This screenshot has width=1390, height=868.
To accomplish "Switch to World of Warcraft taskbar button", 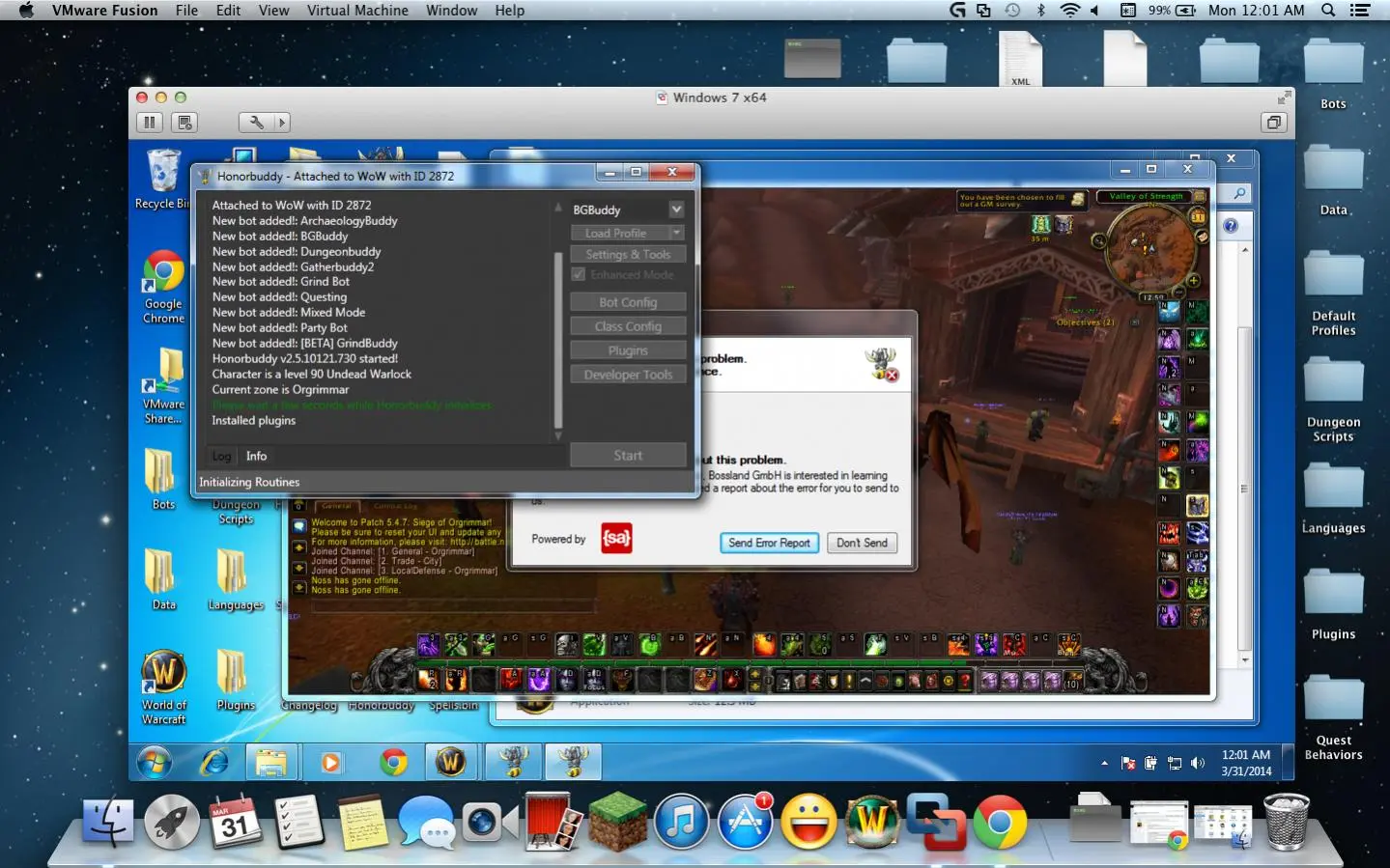I will (450, 763).
